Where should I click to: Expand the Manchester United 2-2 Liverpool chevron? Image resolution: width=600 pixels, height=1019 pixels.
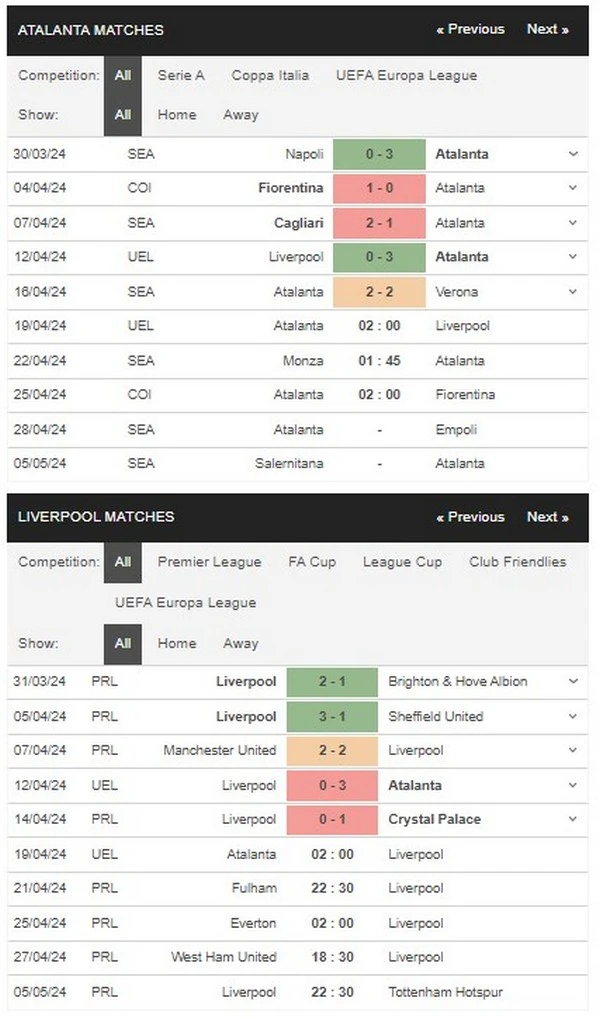573,750
